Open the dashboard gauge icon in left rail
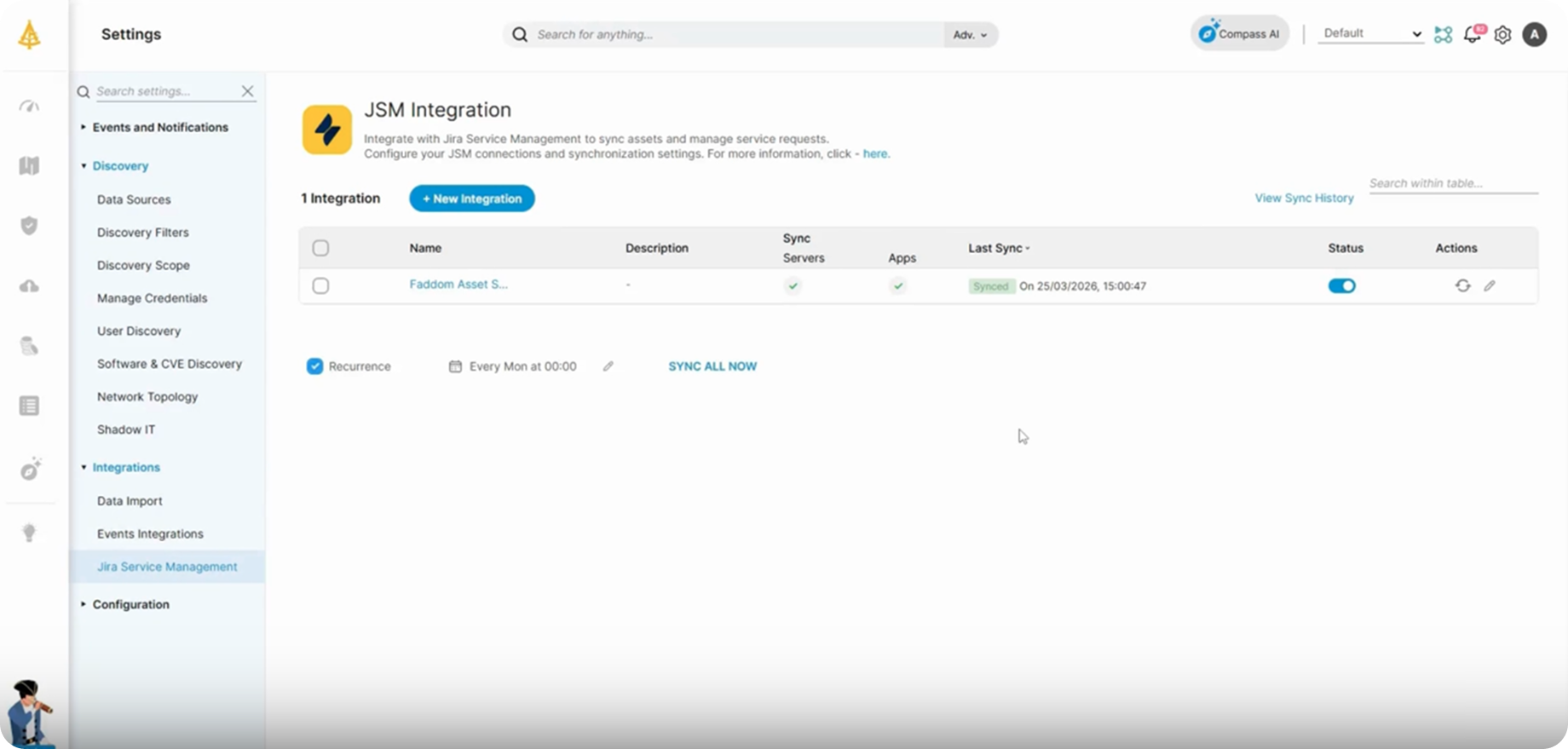Image resolution: width=1568 pixels, height=749 pixels. click(29, 106)
